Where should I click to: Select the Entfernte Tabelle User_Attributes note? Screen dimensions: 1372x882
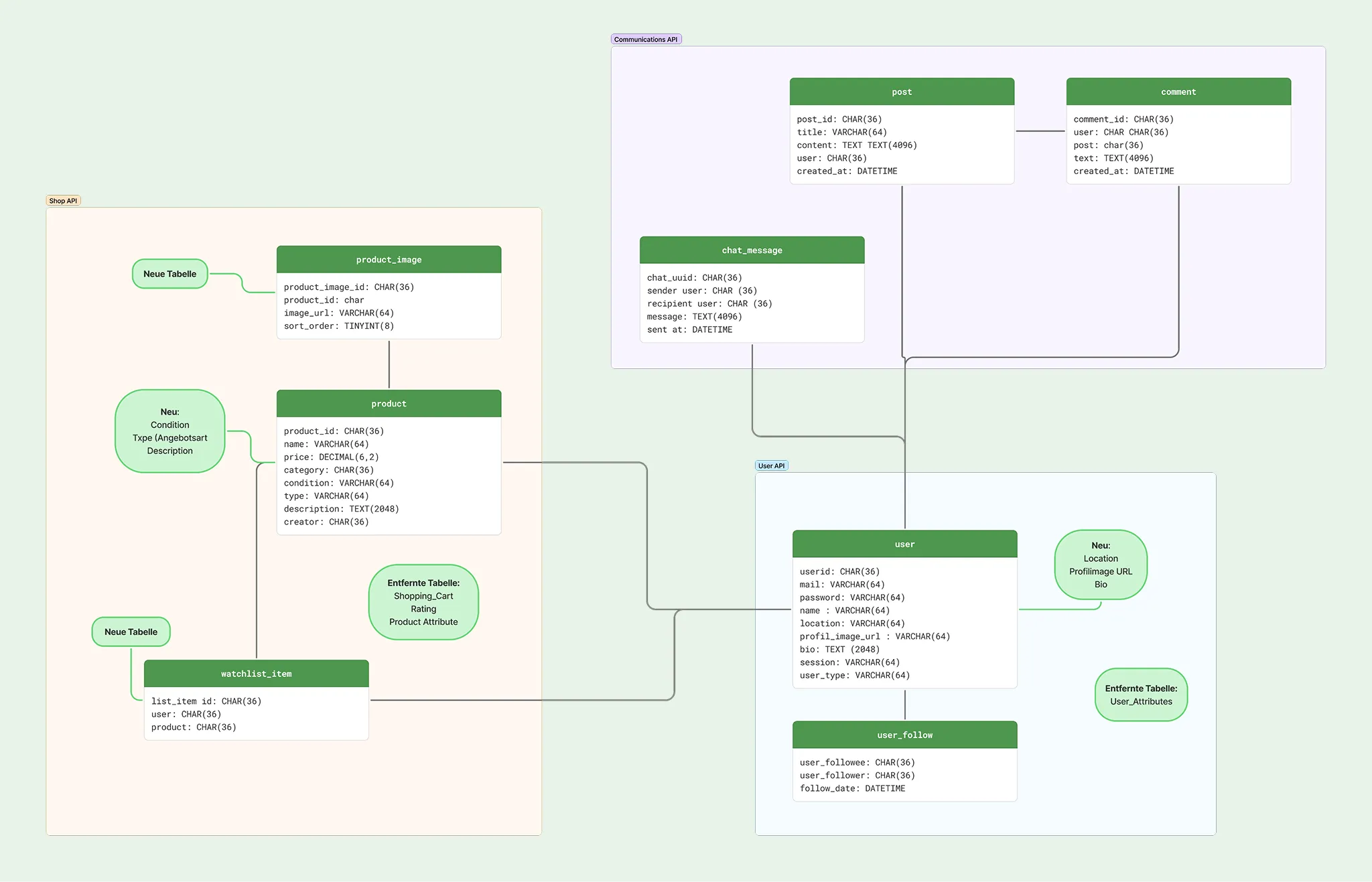click(x=1142, y=695)
